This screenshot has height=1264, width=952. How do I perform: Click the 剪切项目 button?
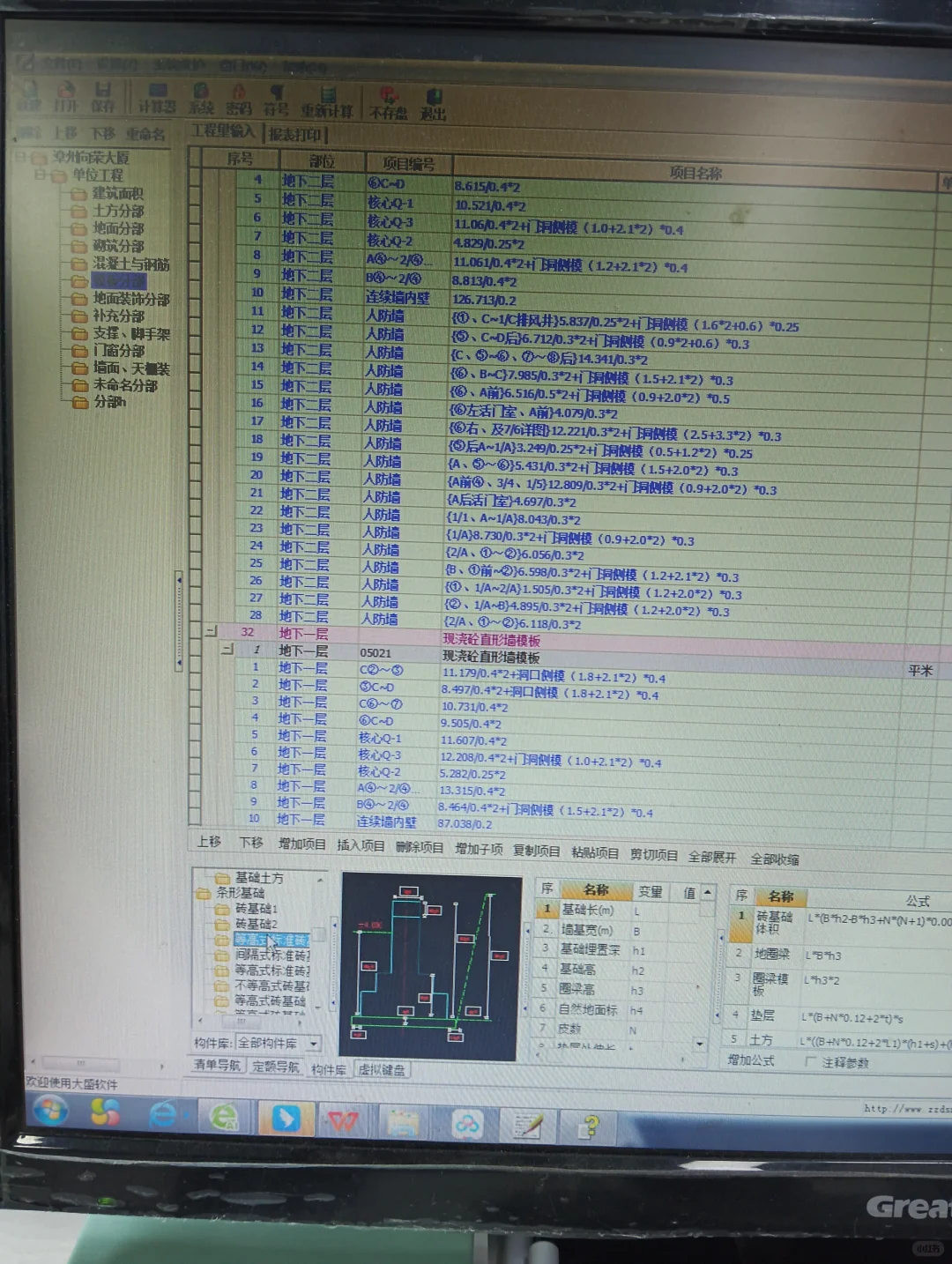653,854
